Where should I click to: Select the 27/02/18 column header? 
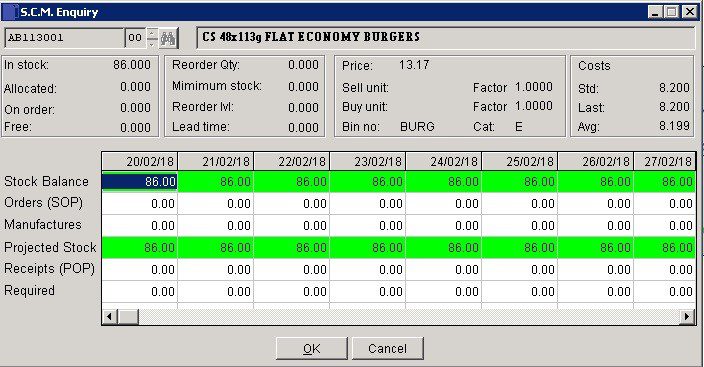point(664,161)
